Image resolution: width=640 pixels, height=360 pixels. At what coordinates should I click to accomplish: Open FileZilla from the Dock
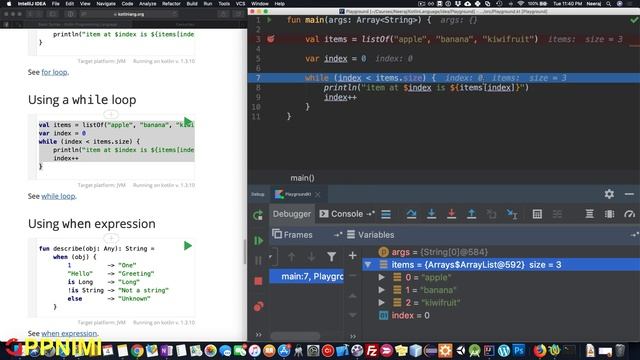coord(372,351)
